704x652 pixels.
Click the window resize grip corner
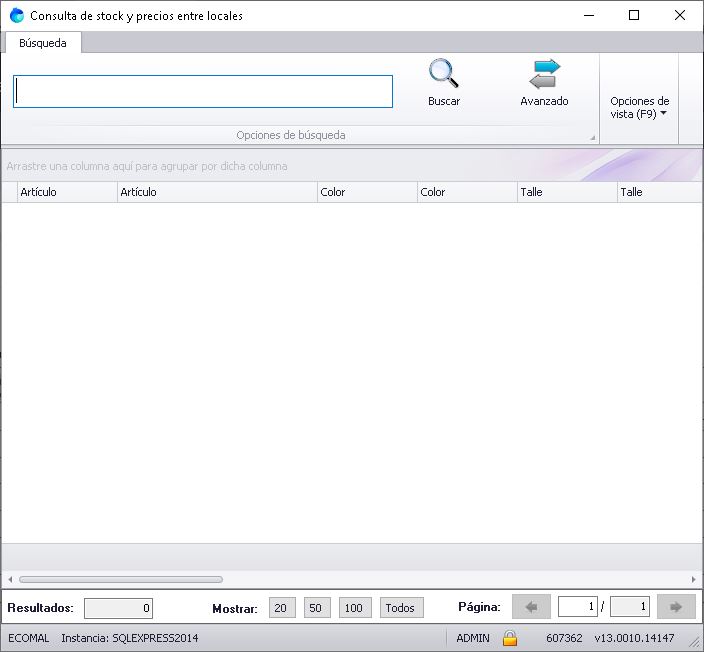point(696,644)
